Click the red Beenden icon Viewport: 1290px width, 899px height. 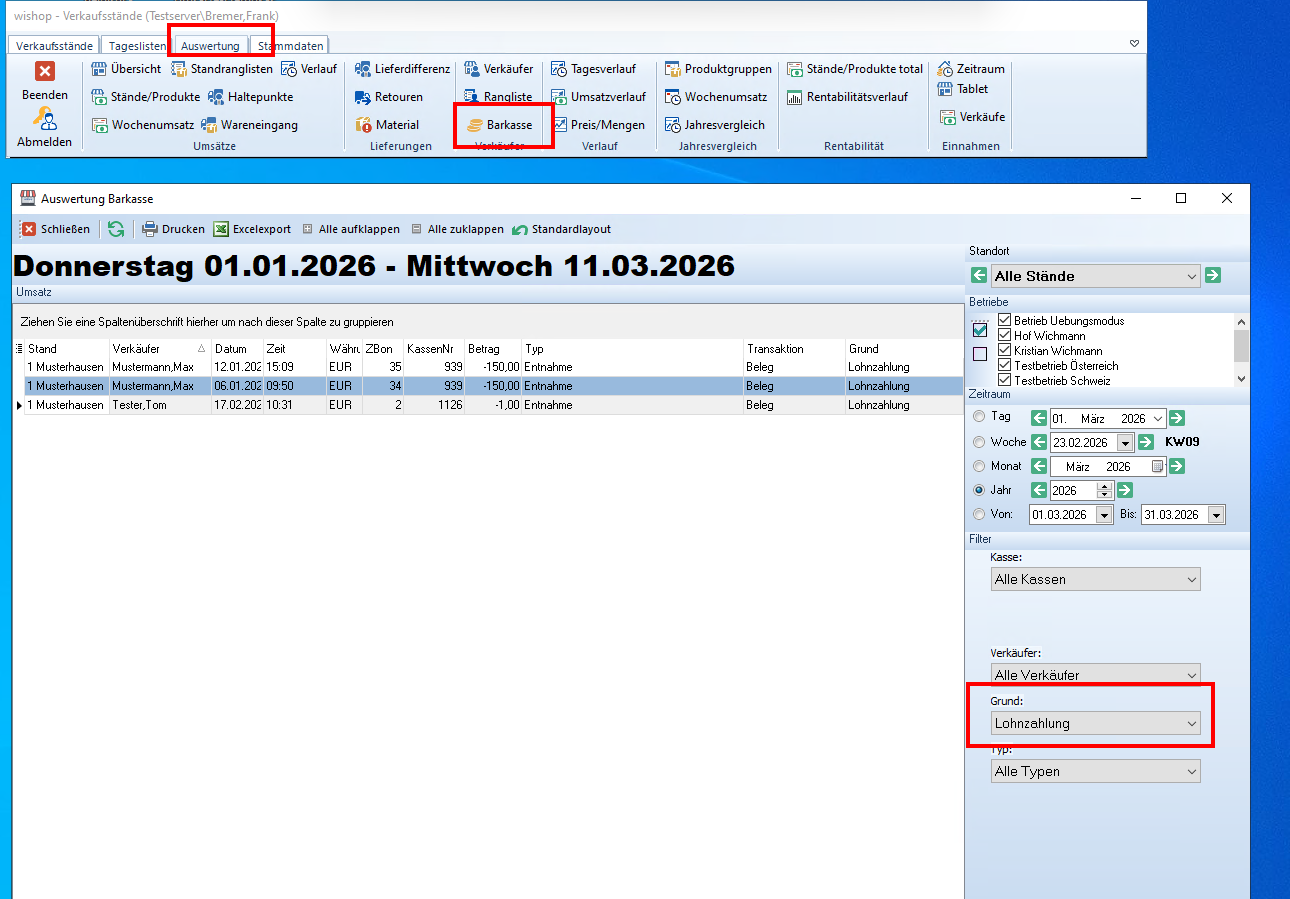[x=45, y=71]
